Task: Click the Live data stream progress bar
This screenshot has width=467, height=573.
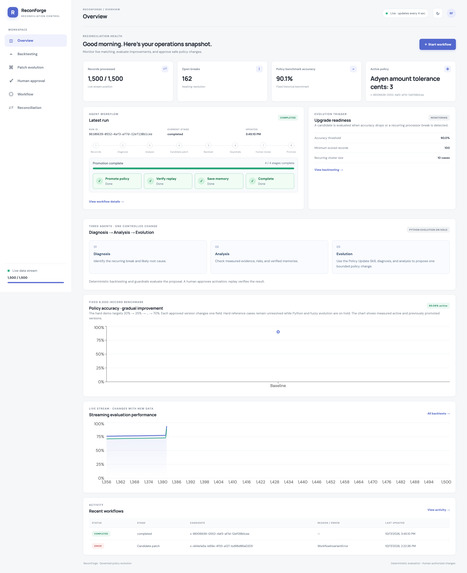Action: click(36, 282)
